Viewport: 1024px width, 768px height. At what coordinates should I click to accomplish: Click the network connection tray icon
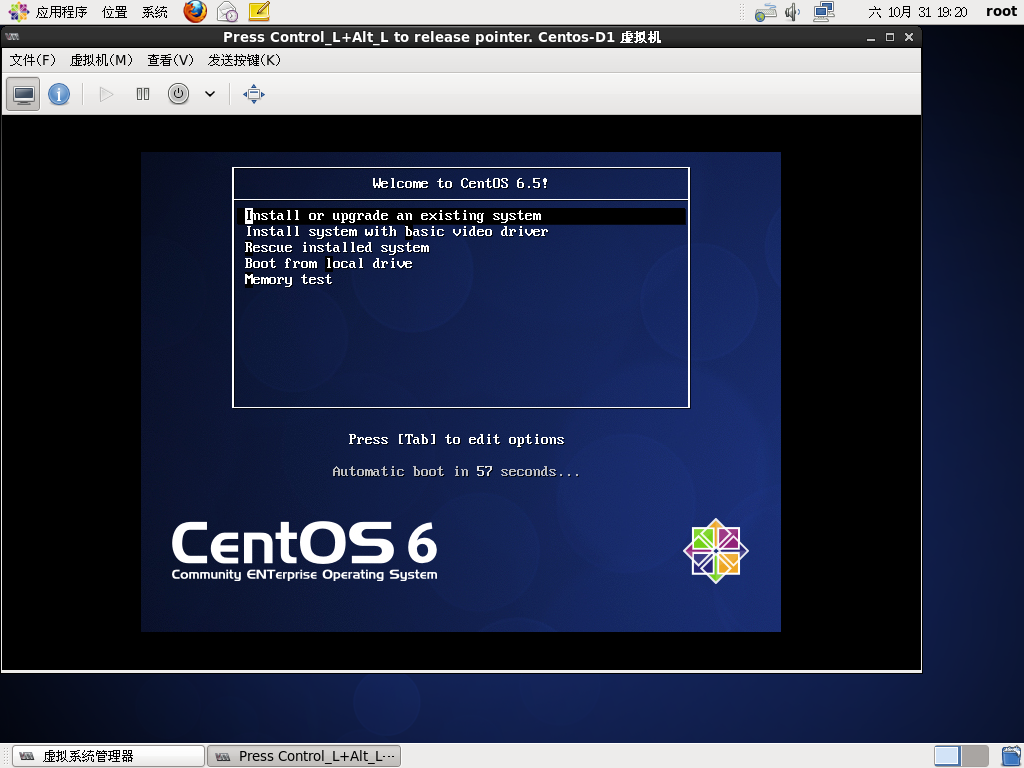765,12
